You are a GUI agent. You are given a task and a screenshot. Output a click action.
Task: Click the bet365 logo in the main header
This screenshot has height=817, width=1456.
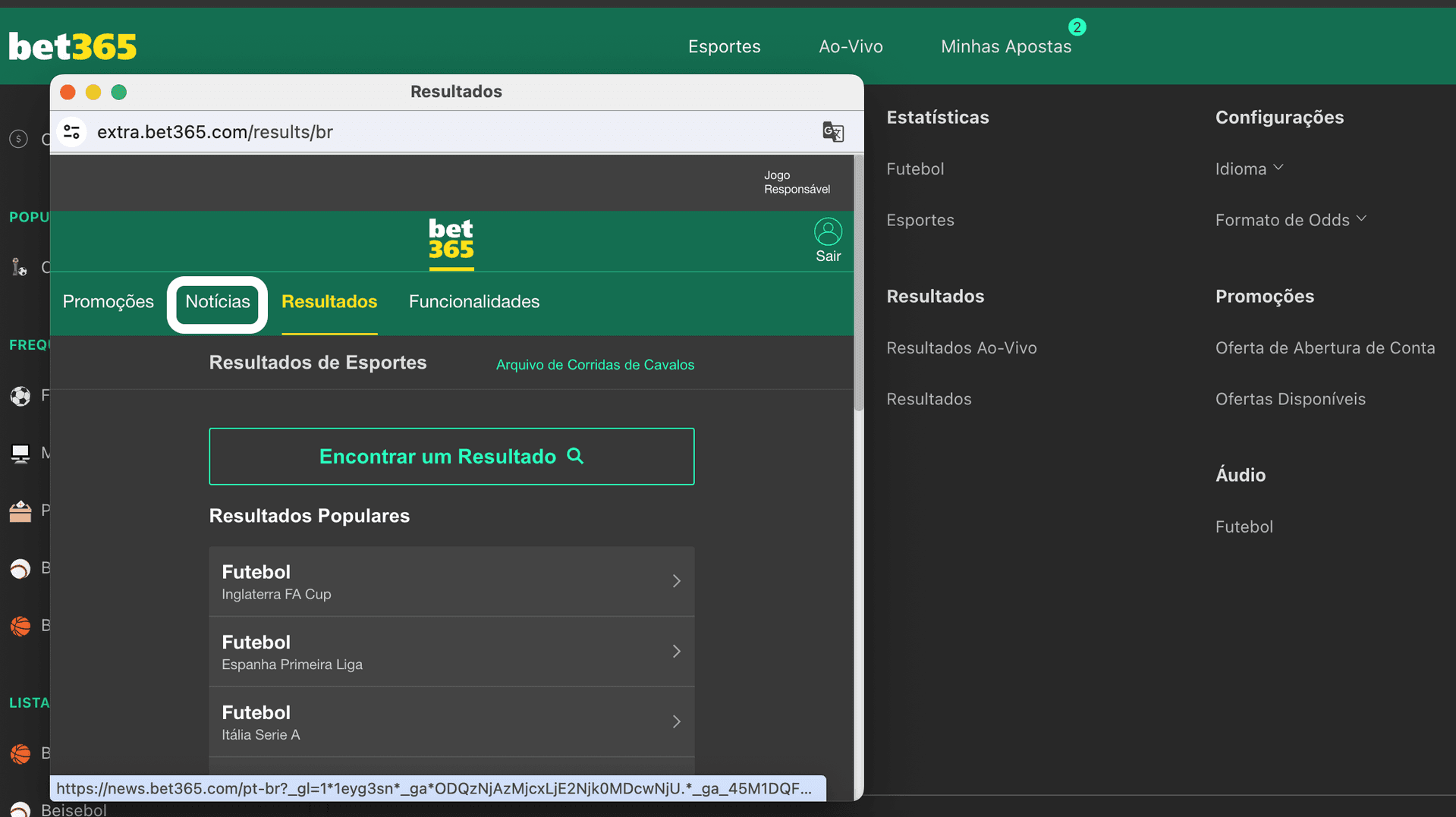pyautogui.click(x=73, y=46)
